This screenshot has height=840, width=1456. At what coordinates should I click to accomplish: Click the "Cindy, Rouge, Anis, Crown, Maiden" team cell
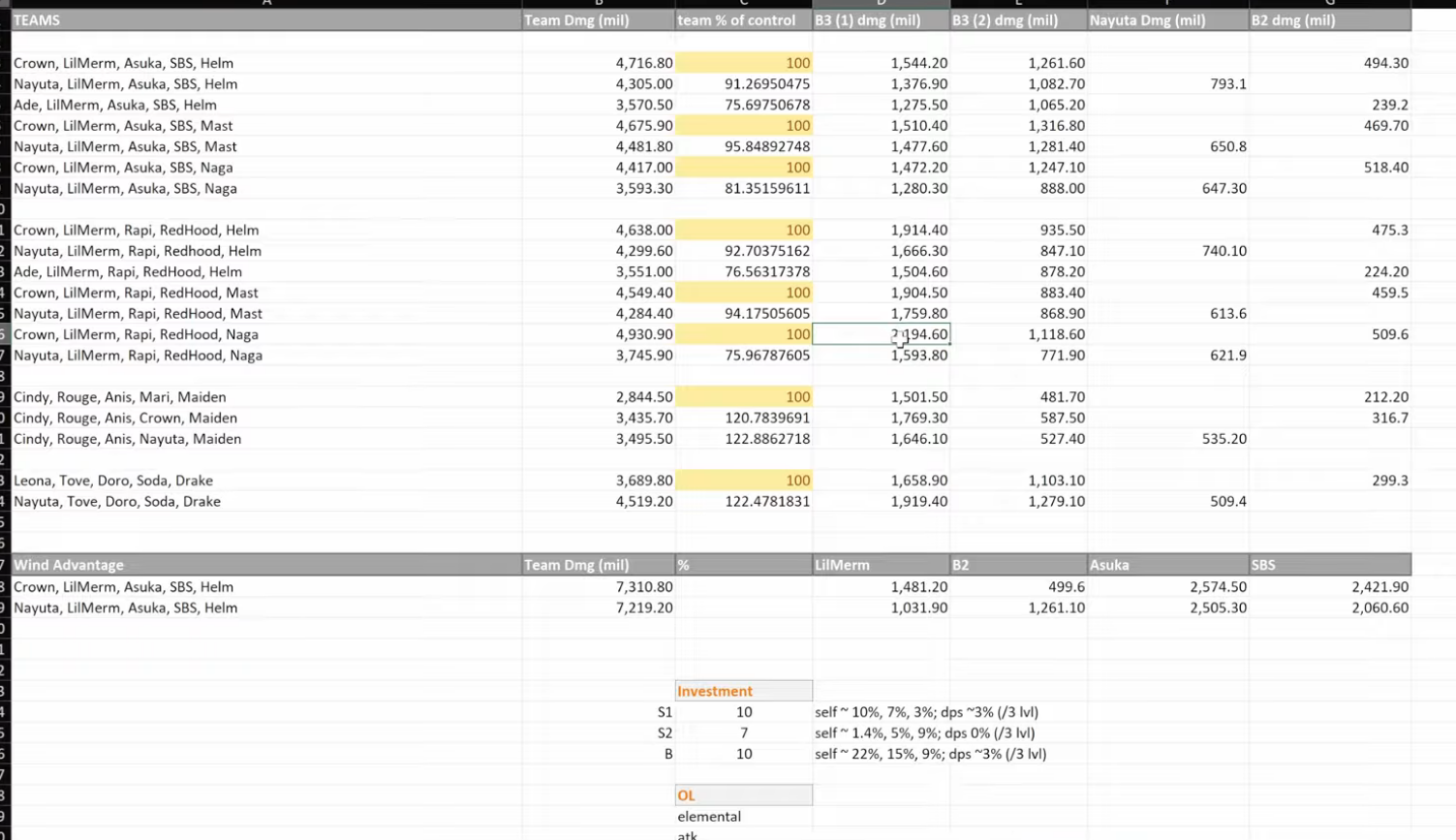pyautogui.click(x=266, y=418)
